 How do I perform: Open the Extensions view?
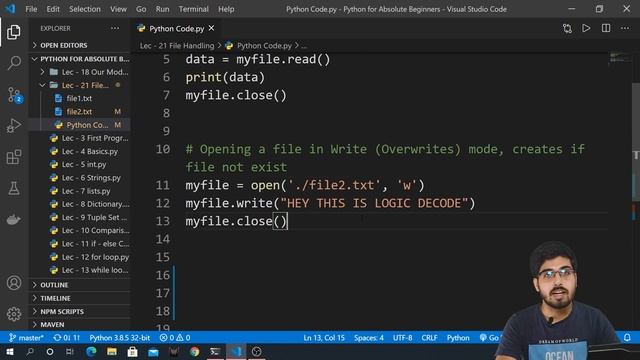(x=14, y=157)
